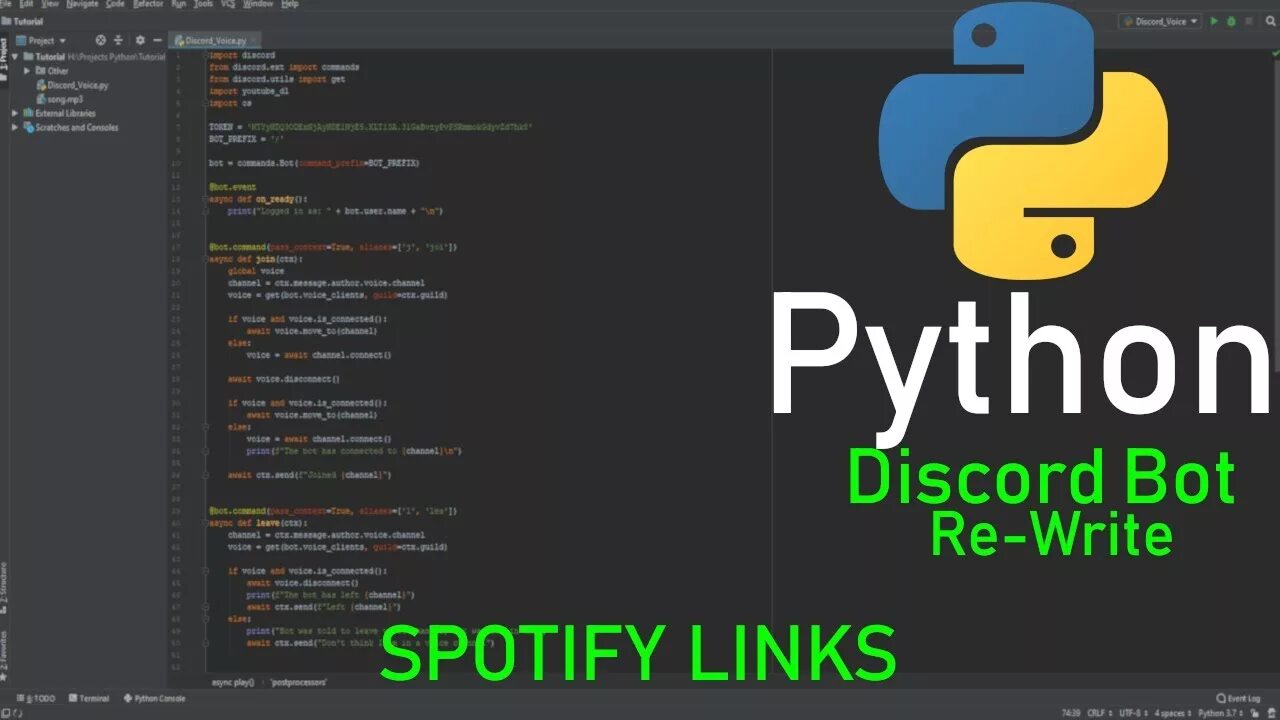Expand Scratches and Consoles node

click(15, 127)
